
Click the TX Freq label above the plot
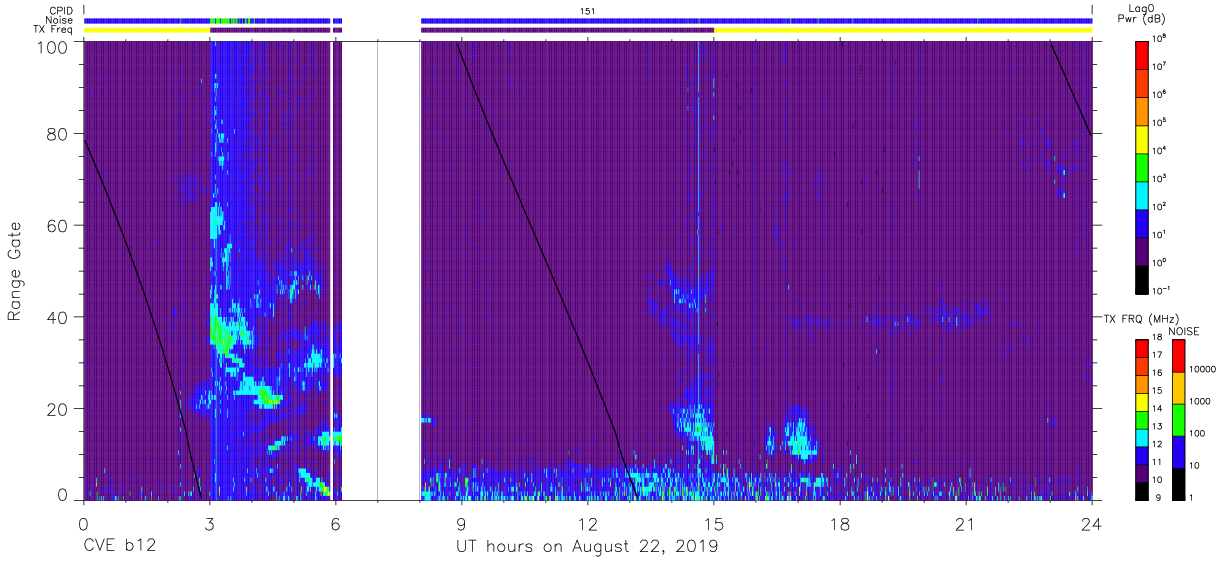pos(55,30)
